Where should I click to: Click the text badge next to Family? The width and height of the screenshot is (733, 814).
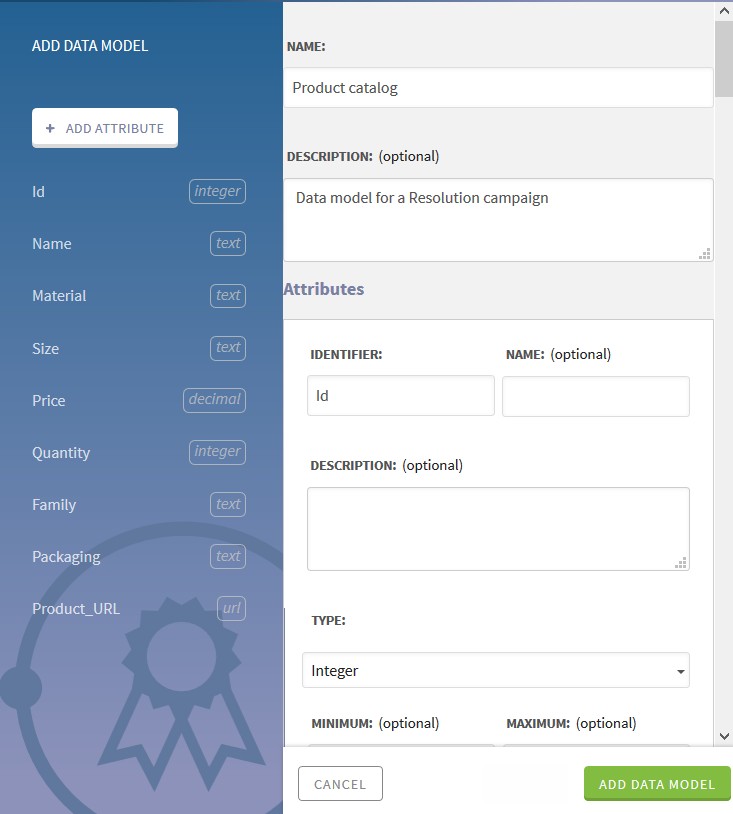pyautogui.click(x=228, y=504)
